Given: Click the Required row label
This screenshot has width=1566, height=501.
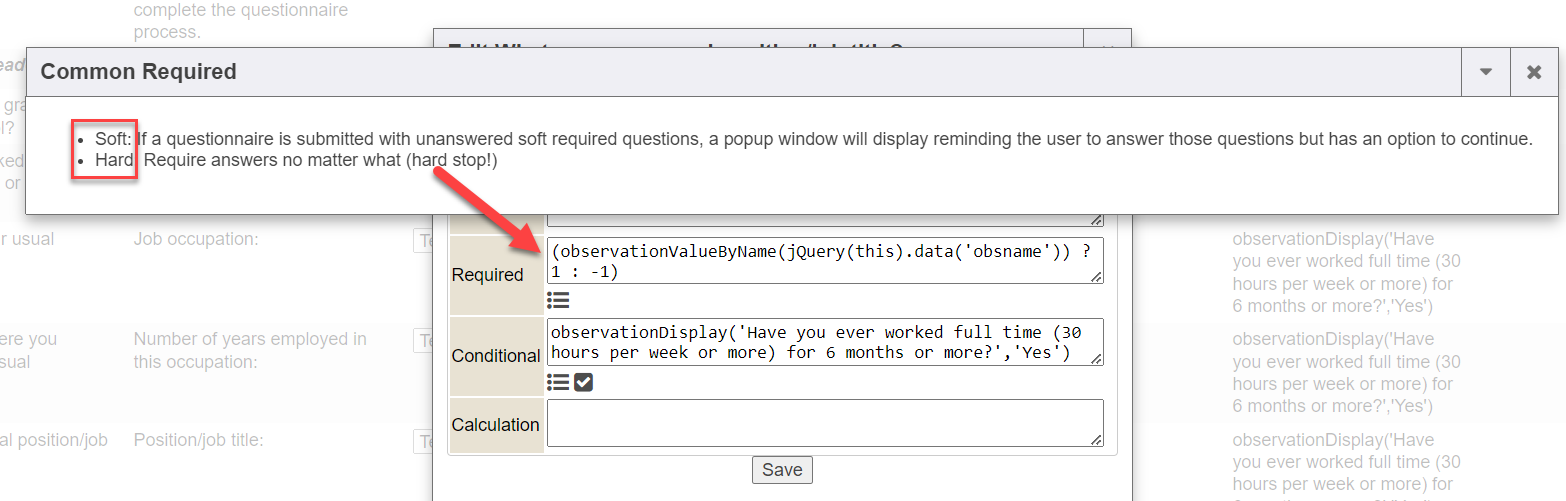Looking at the screenshot, I should click(x=487, y=275).
